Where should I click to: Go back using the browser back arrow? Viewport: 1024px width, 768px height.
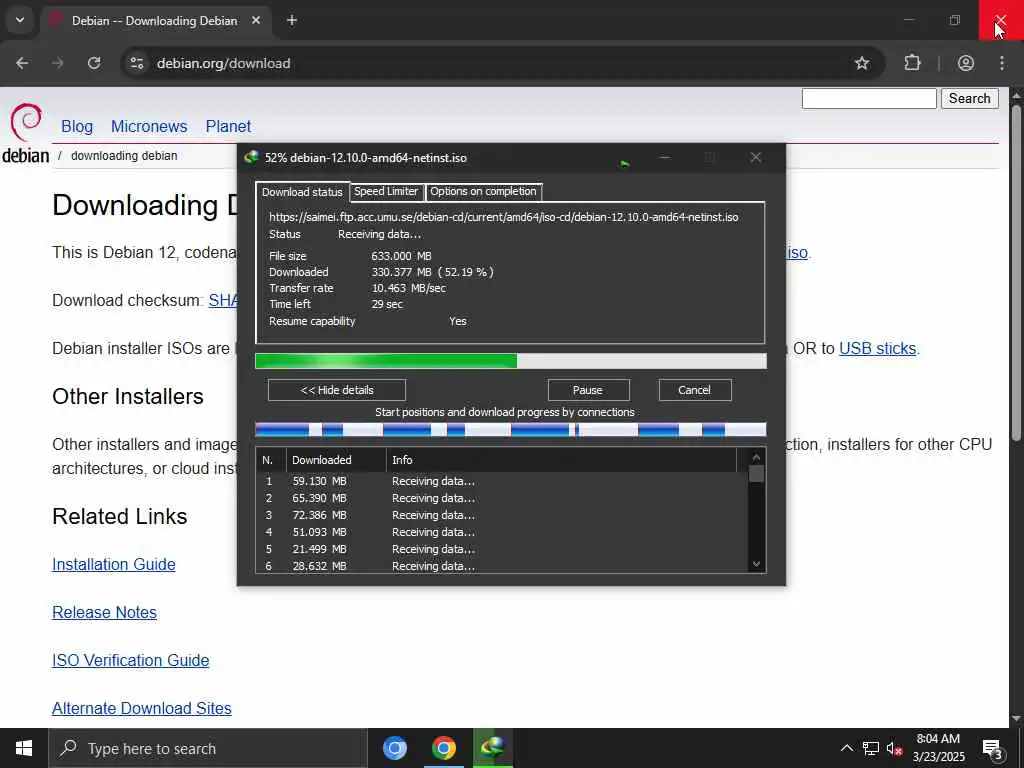click(22, 63)
